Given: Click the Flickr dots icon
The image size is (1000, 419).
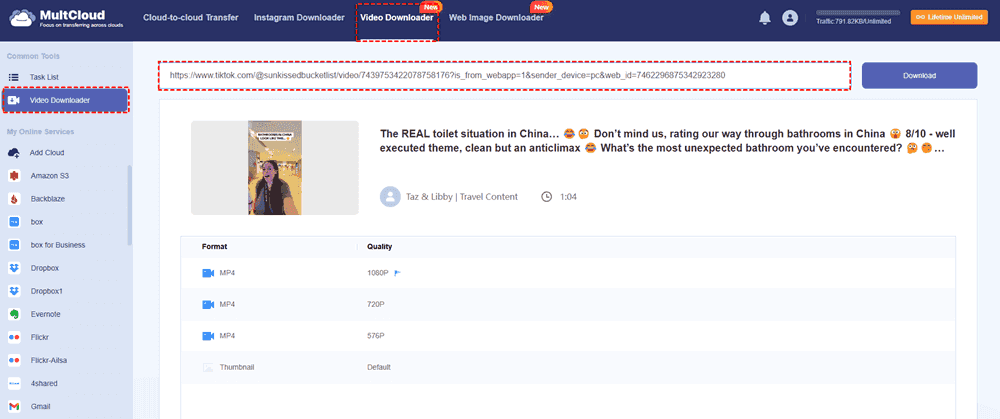Looking at the screenshot, I should tap(13, 337).
